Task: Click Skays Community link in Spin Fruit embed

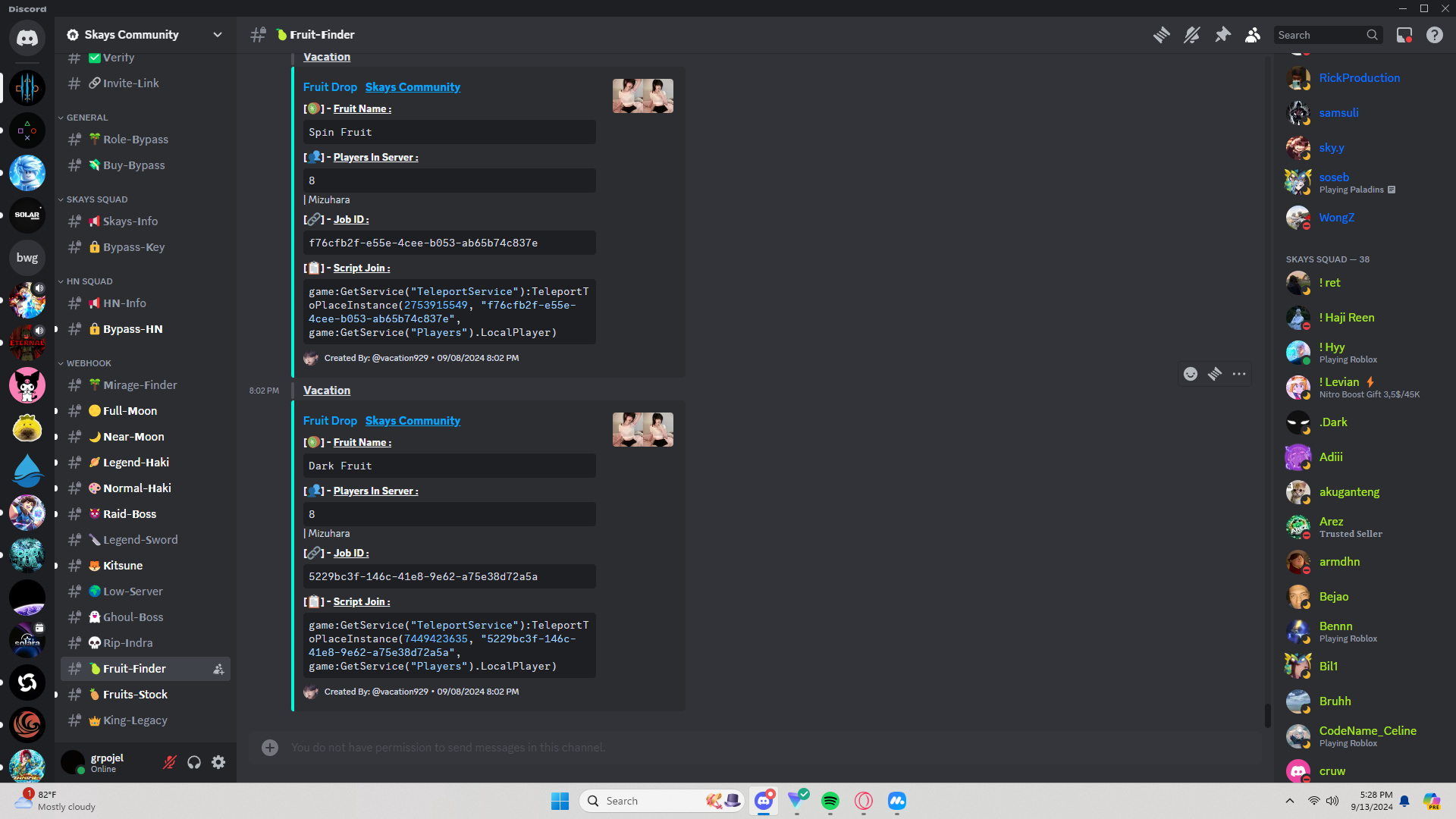Action: [413, 87]
